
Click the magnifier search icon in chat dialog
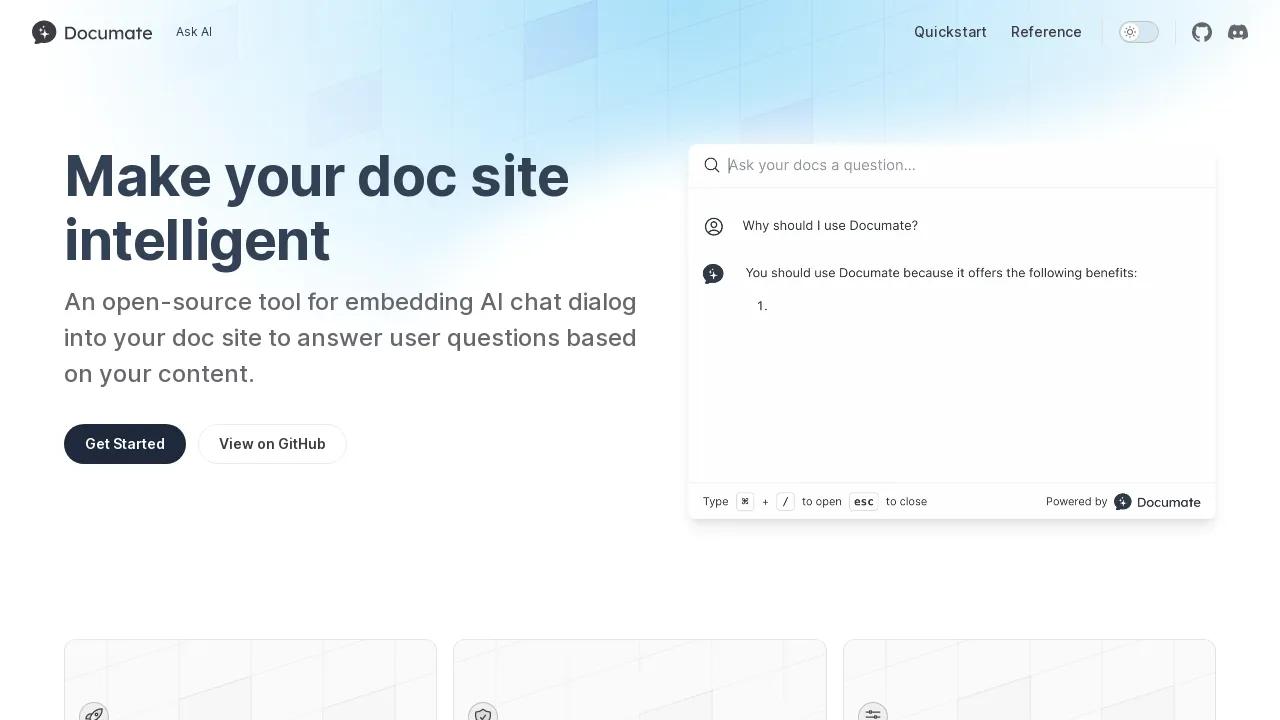pyautogui.click(x=712, y=165)
